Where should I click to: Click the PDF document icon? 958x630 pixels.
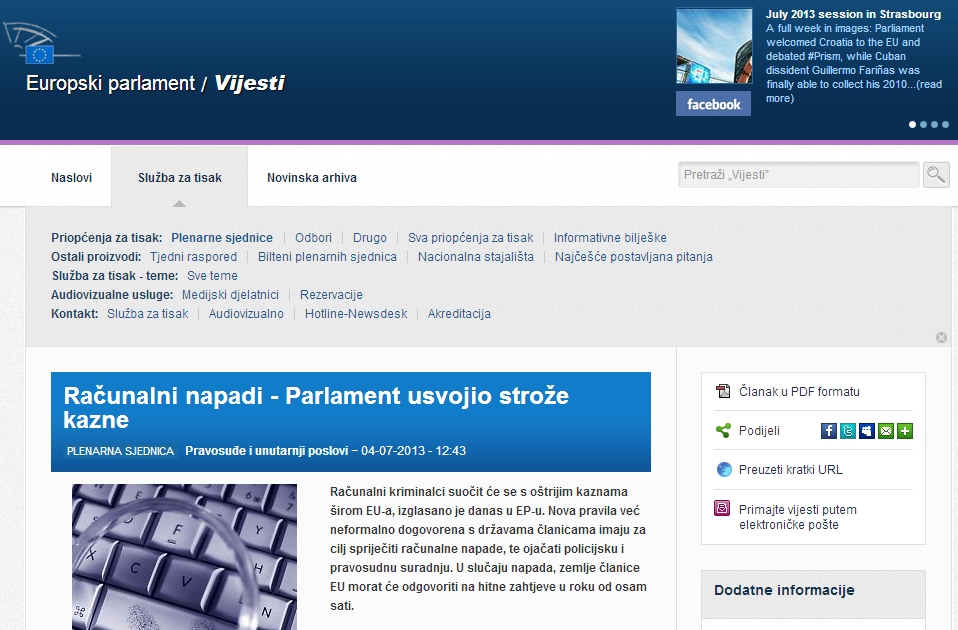(x=724, y=392)
